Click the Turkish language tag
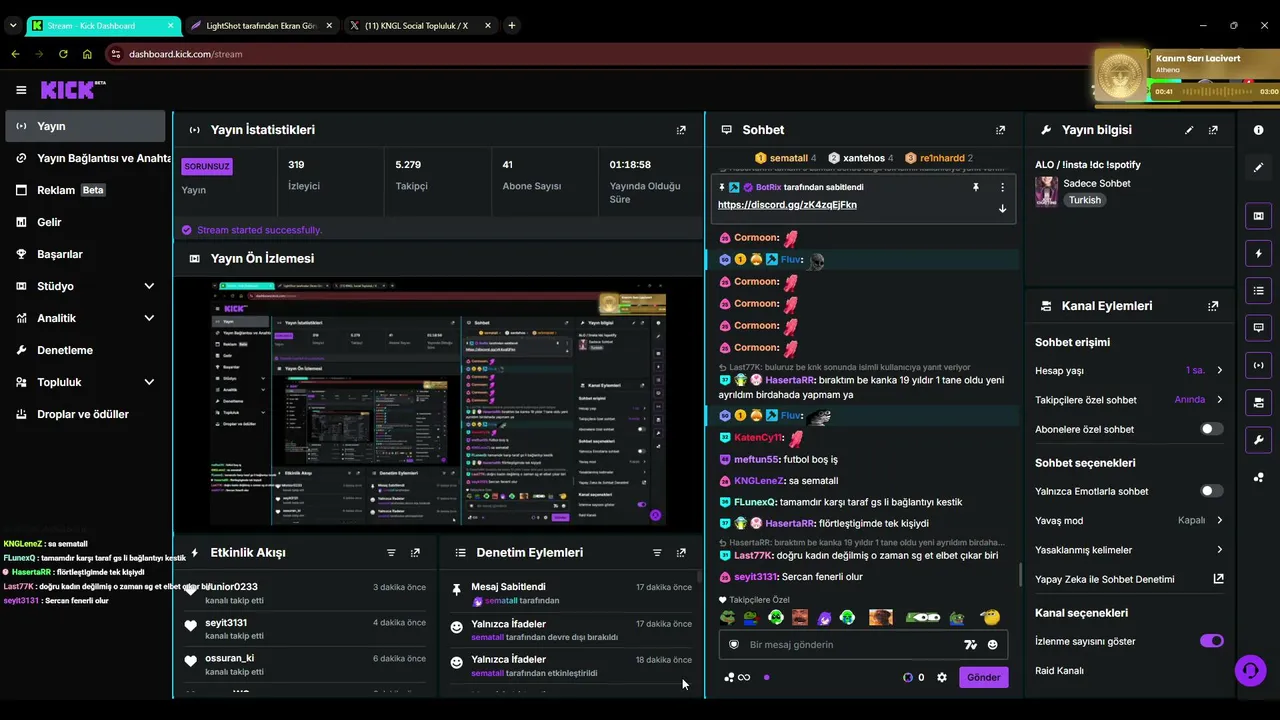1280x720 pixels. 1084,200
